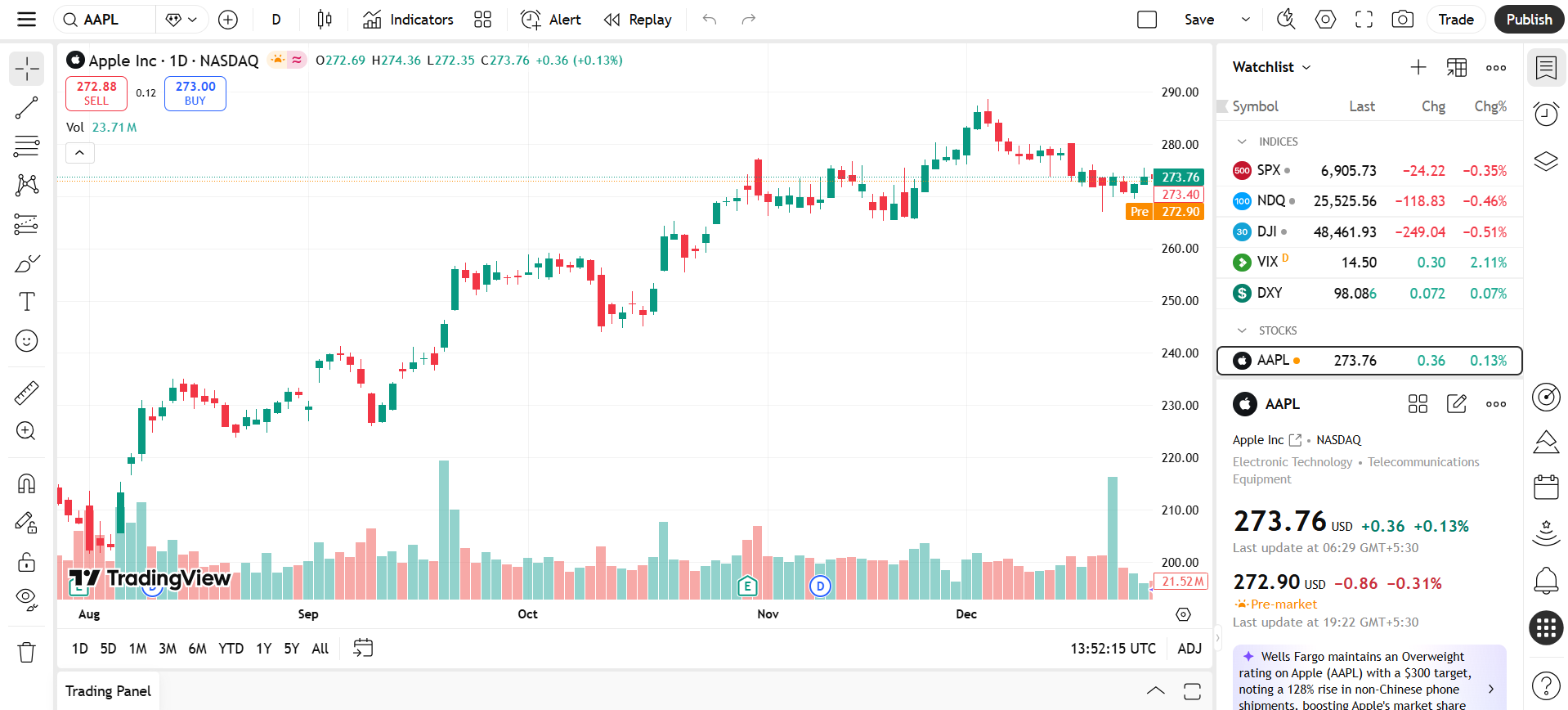
Task: Select the Text annotation tool
Action: pos(26,302)
